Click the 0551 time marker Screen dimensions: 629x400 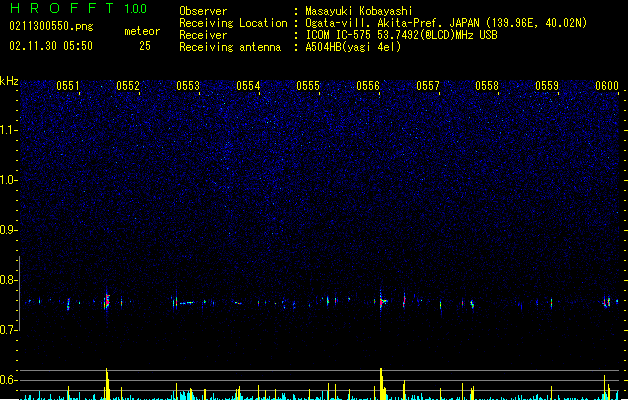point(68,86)
